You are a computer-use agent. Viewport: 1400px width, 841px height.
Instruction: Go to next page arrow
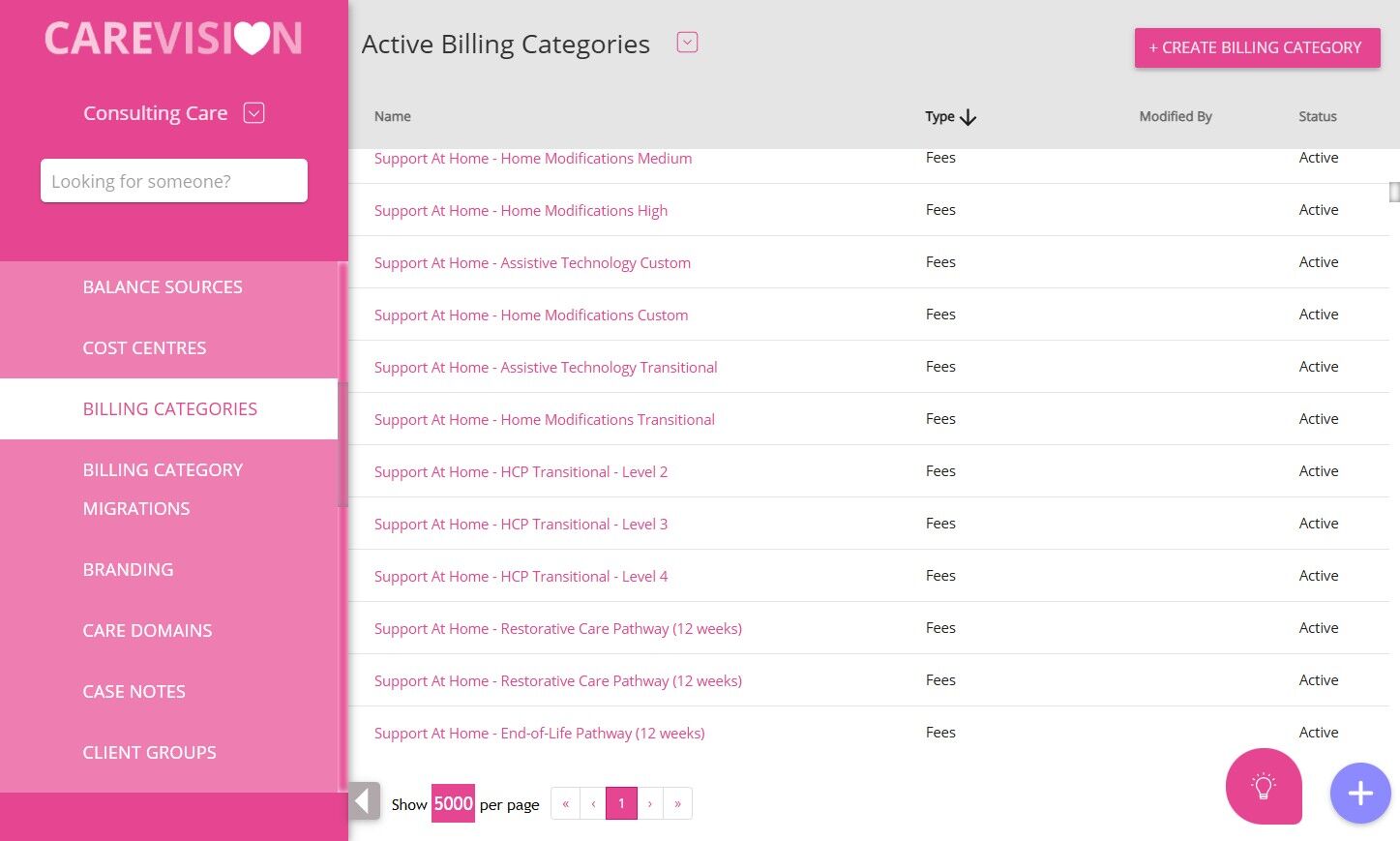point(650,803)
